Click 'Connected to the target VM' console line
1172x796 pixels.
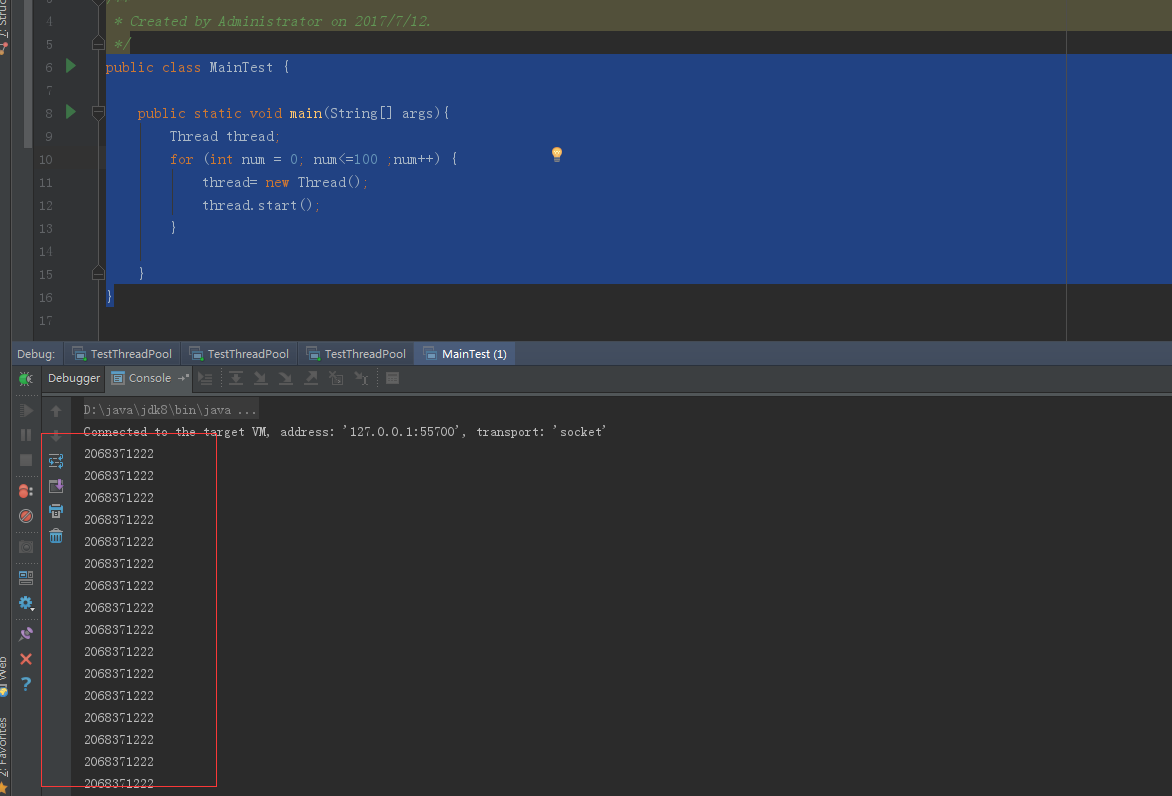[x=345, y=432]
